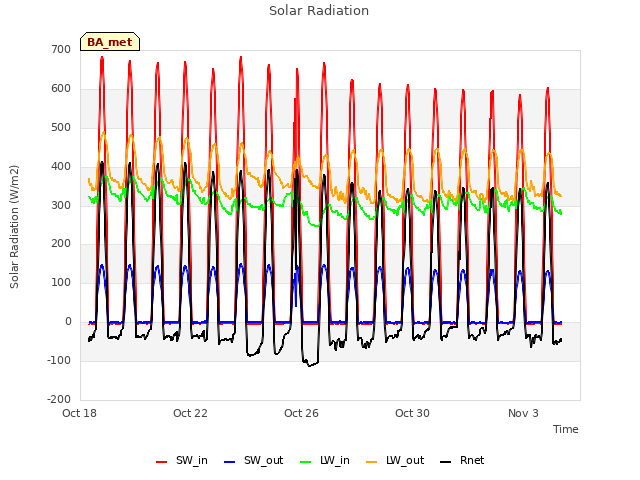
Task: Click the Oct 30 x-axis tick label
Action: (x=412, y=413)
